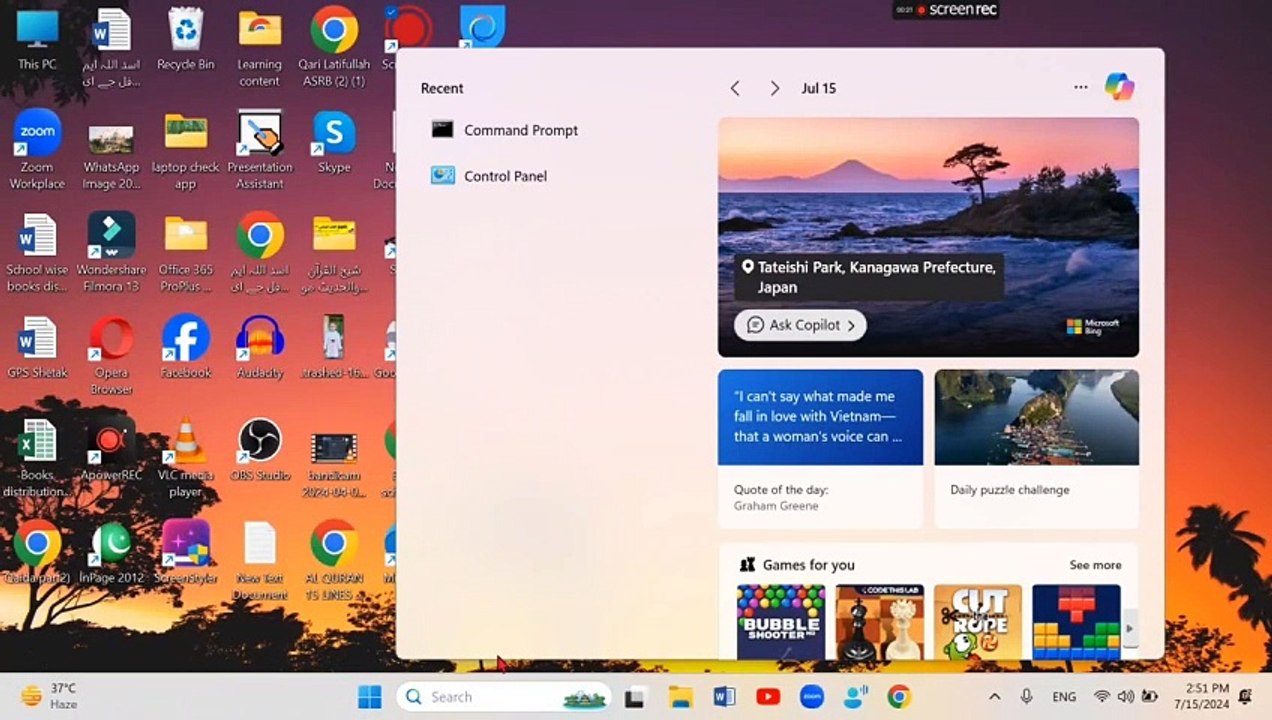Image resolution: width=1272 pixels, height=720 pixels.
Task: Click the screenrec recording indicator
Action: pos(945,10)
